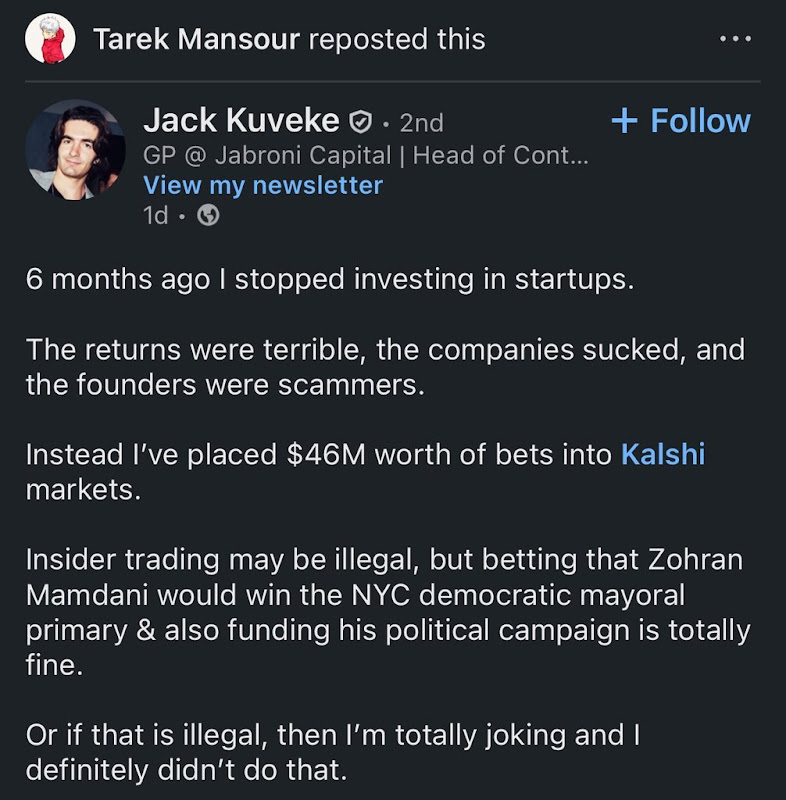The height and width of the screenshot is (800, 786).
Task: Open the "View my newsletter" link
Action: click(263, 185)
